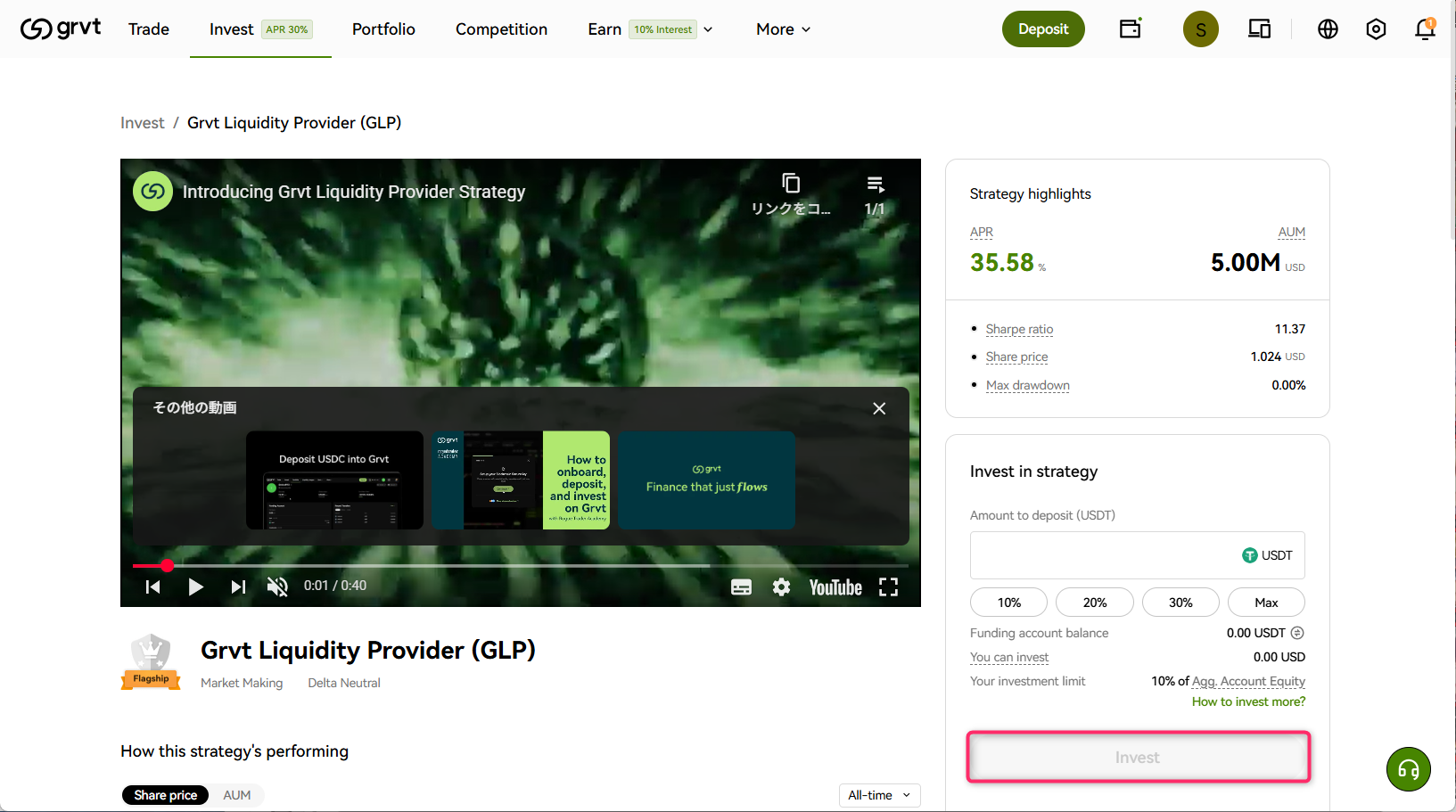Screen dimensions: 1456x812
Task: Expand the Earn interest dropdown
Action: coord(709,29)
